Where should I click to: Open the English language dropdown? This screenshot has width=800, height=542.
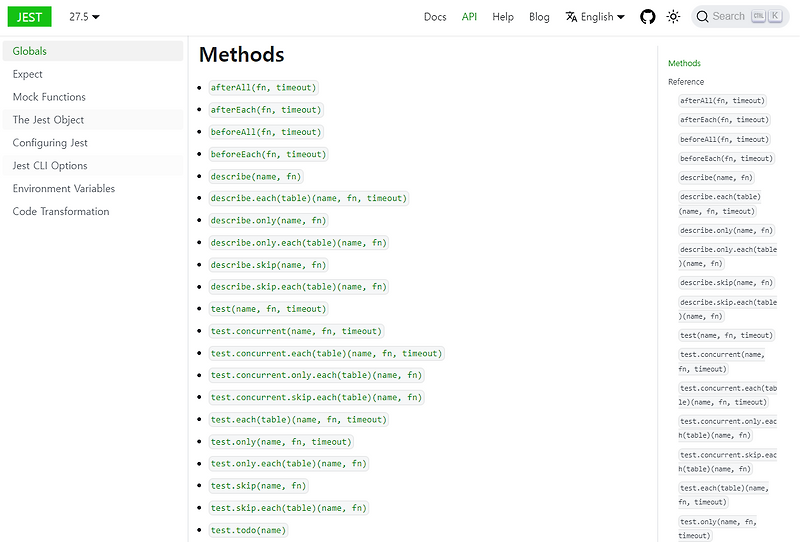click(595, 17)
